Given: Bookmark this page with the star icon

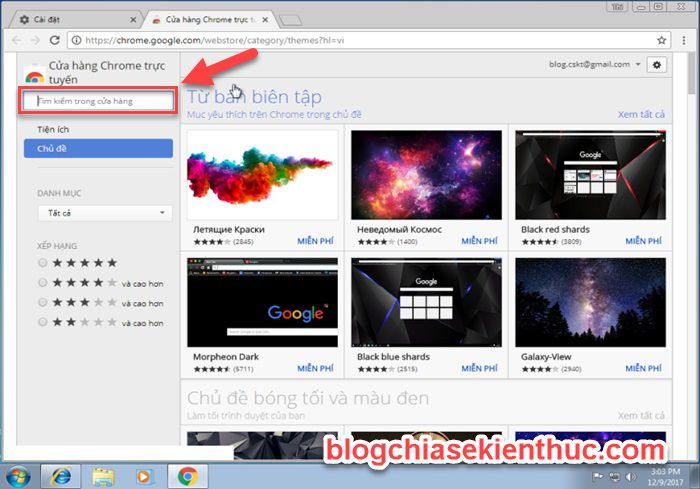Looking at the screenshot, I should (x=662, y=40).
